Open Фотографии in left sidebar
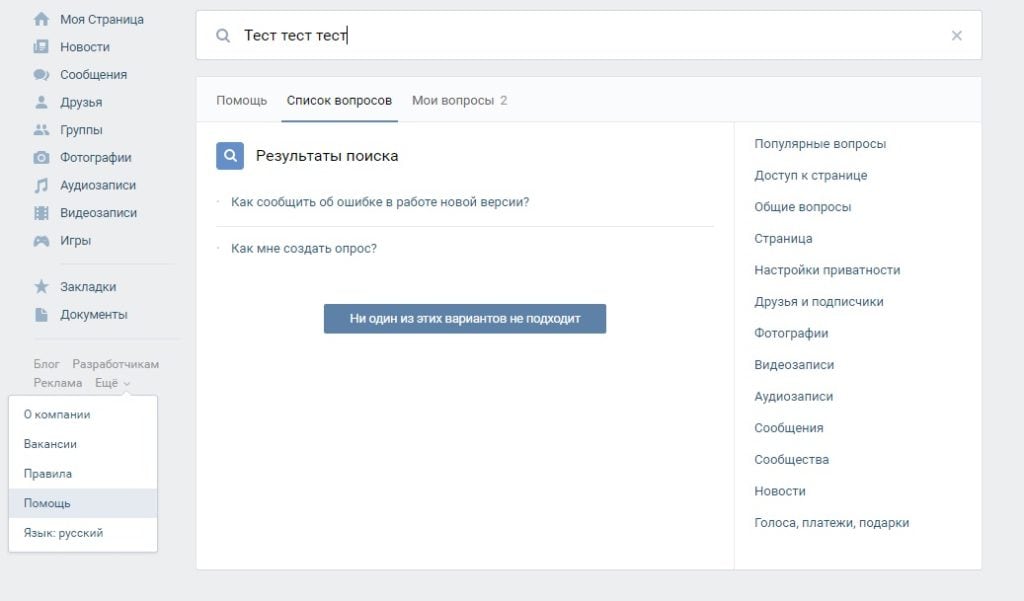The image size is (1024, 601). coord(96,157)
